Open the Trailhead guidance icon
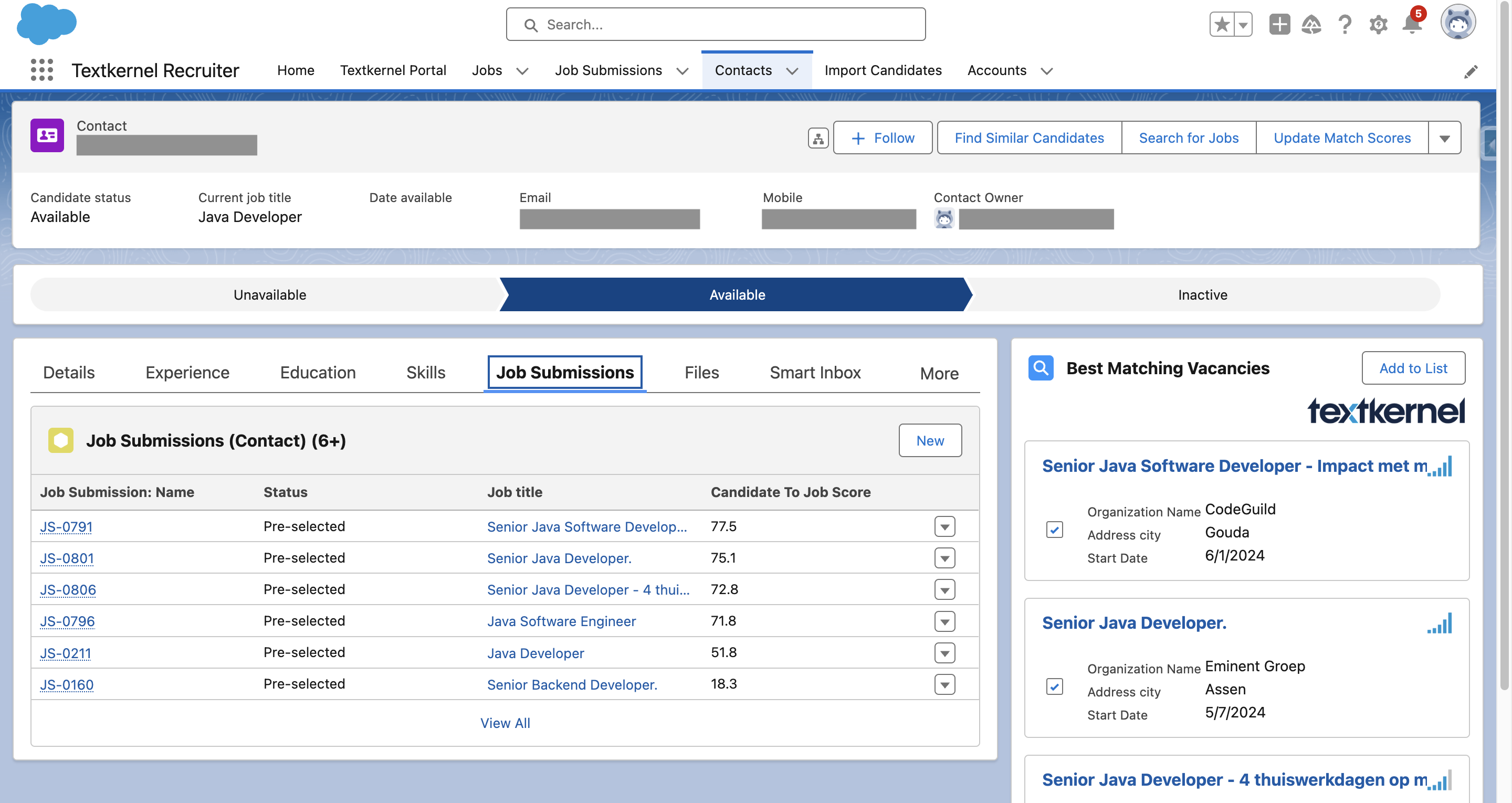The image size is (1512, 803). (x=1311, y=25)
